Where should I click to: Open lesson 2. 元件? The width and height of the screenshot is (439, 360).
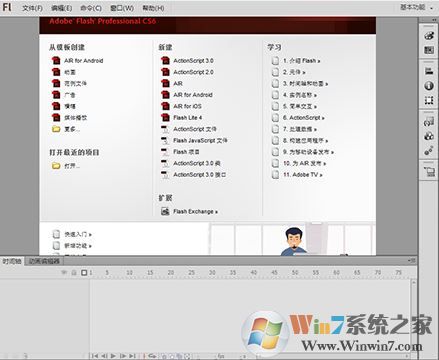(294, 72)
